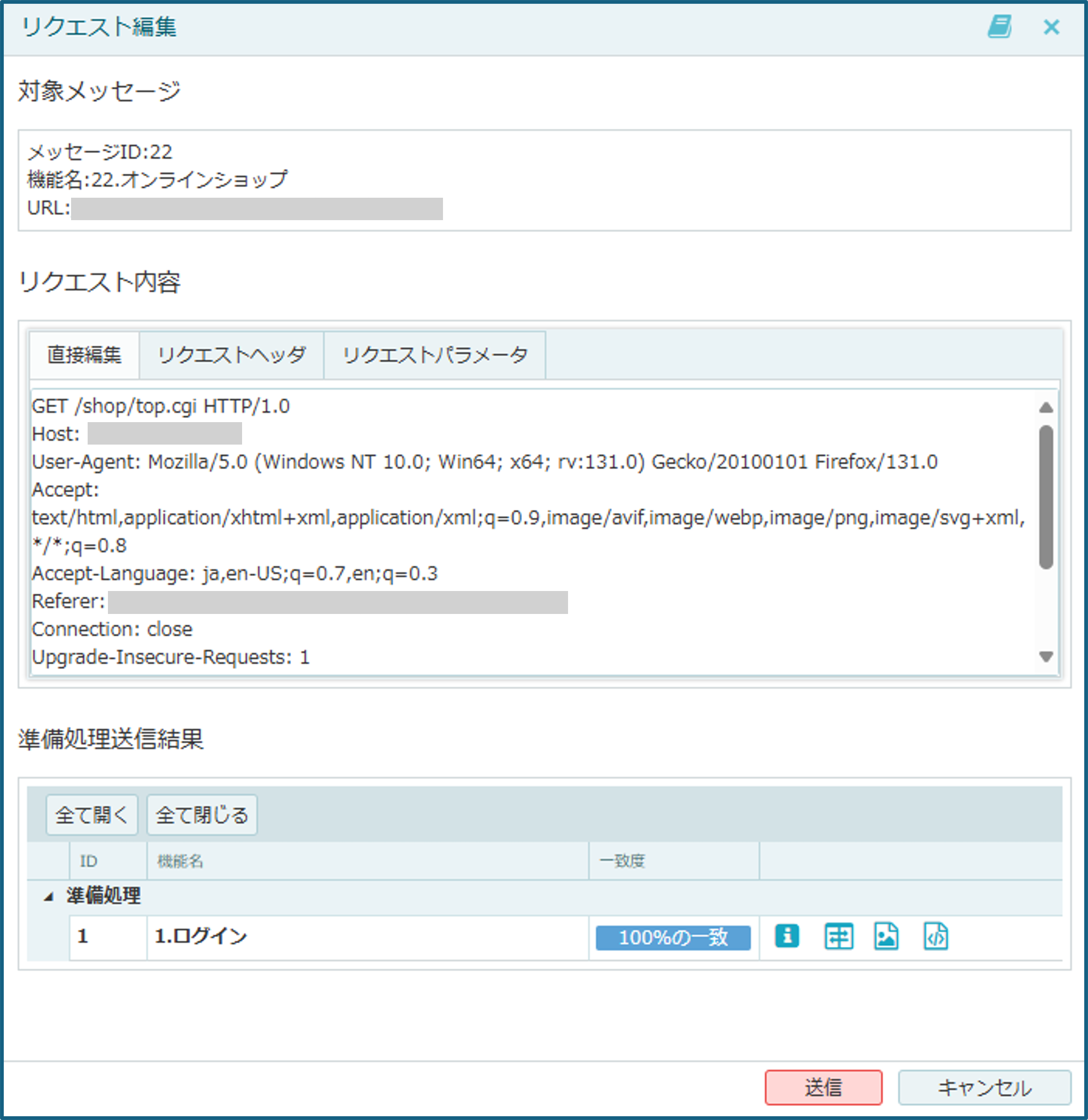Click the User-Agent header line

click(485, 462)
